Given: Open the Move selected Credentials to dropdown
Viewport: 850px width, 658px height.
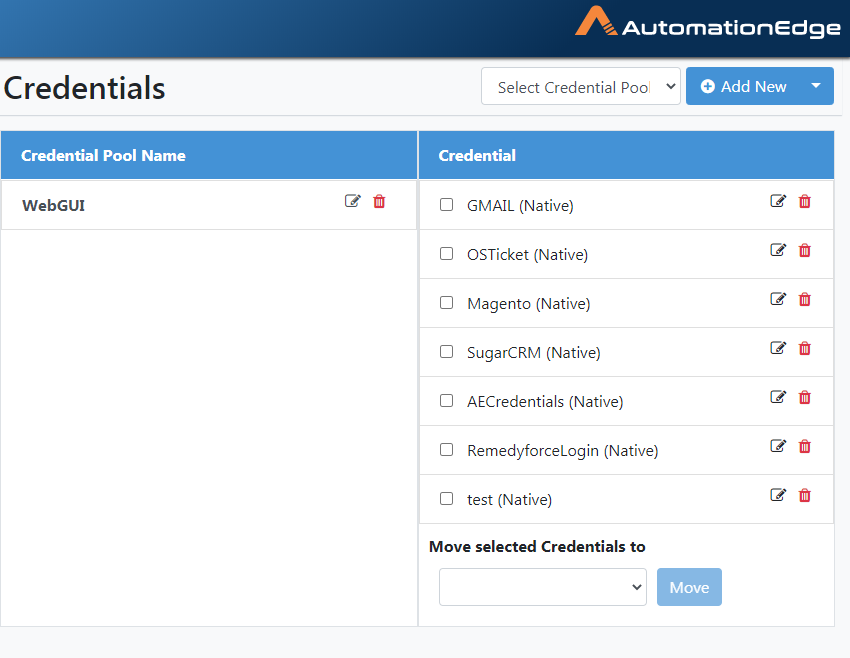Looking at the screenshot, I should [x=543, y=587].
